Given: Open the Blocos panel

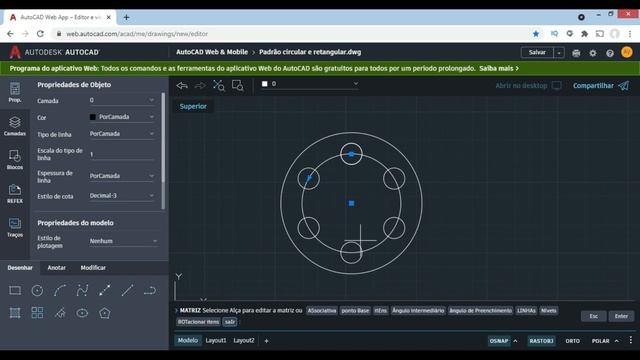Looking at the screenshot, I should pyautogui.click(x=15, y=160).
